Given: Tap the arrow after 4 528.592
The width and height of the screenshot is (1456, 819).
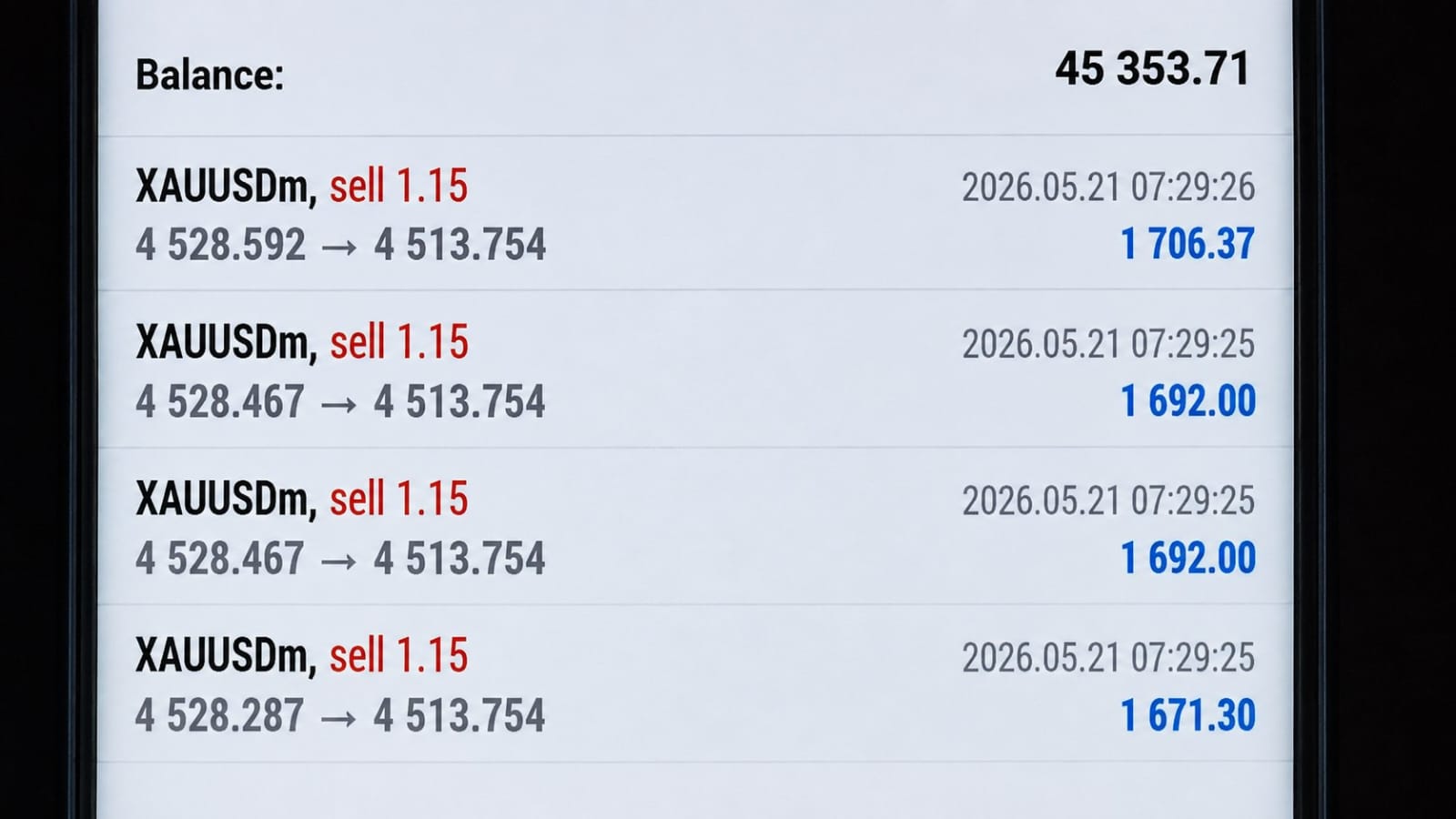Looking at the screenshot, I should coord(339,247).
